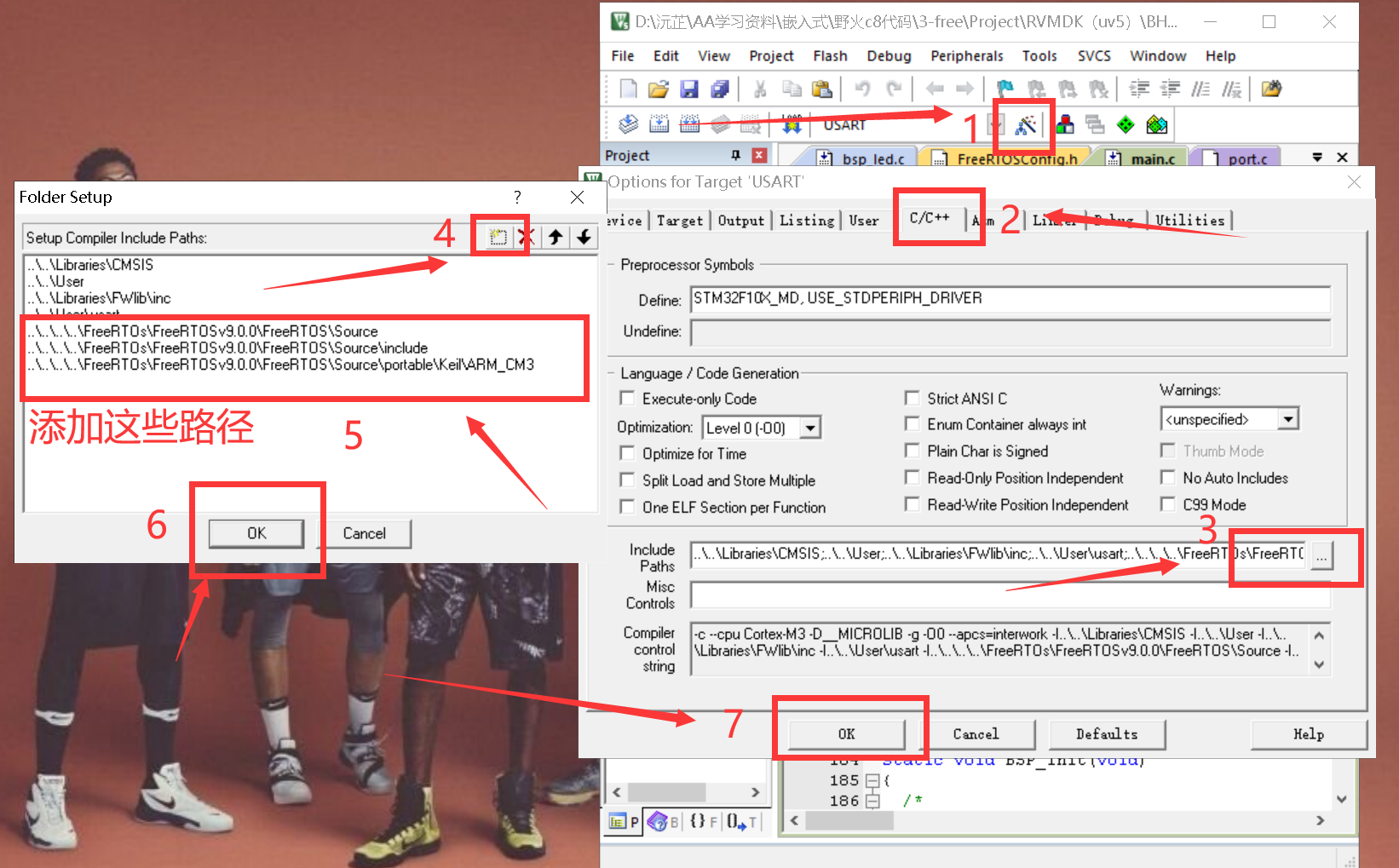Click the Navigate Forwards arrow icon

click(x=964, y=89)
